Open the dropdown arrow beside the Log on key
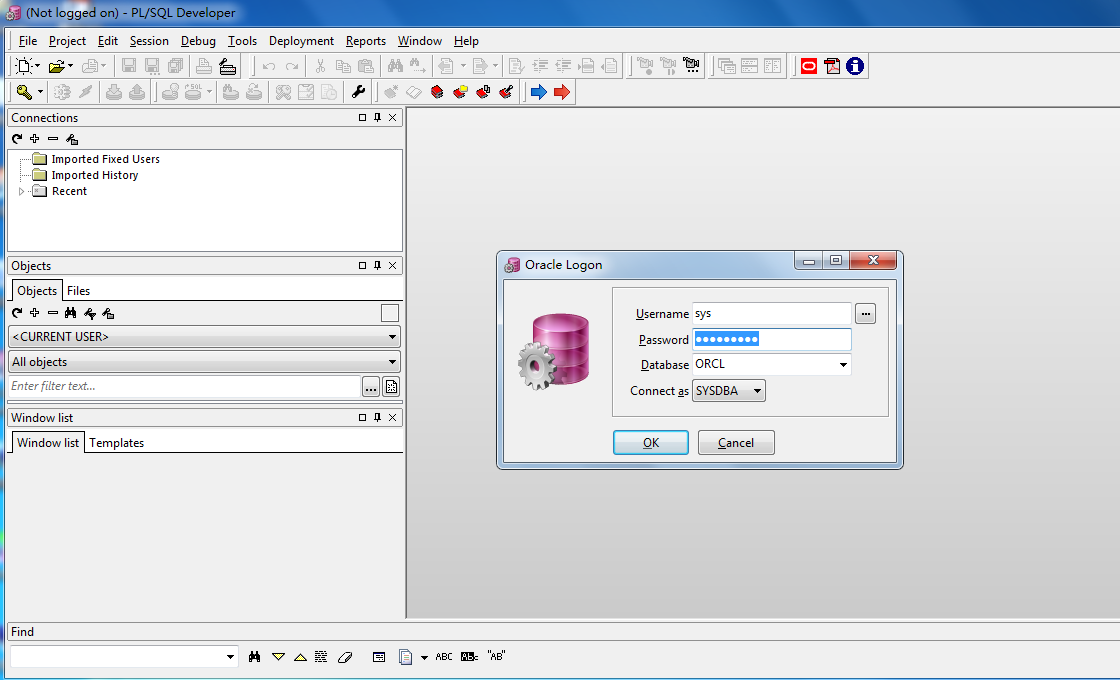 coord(40,92)
